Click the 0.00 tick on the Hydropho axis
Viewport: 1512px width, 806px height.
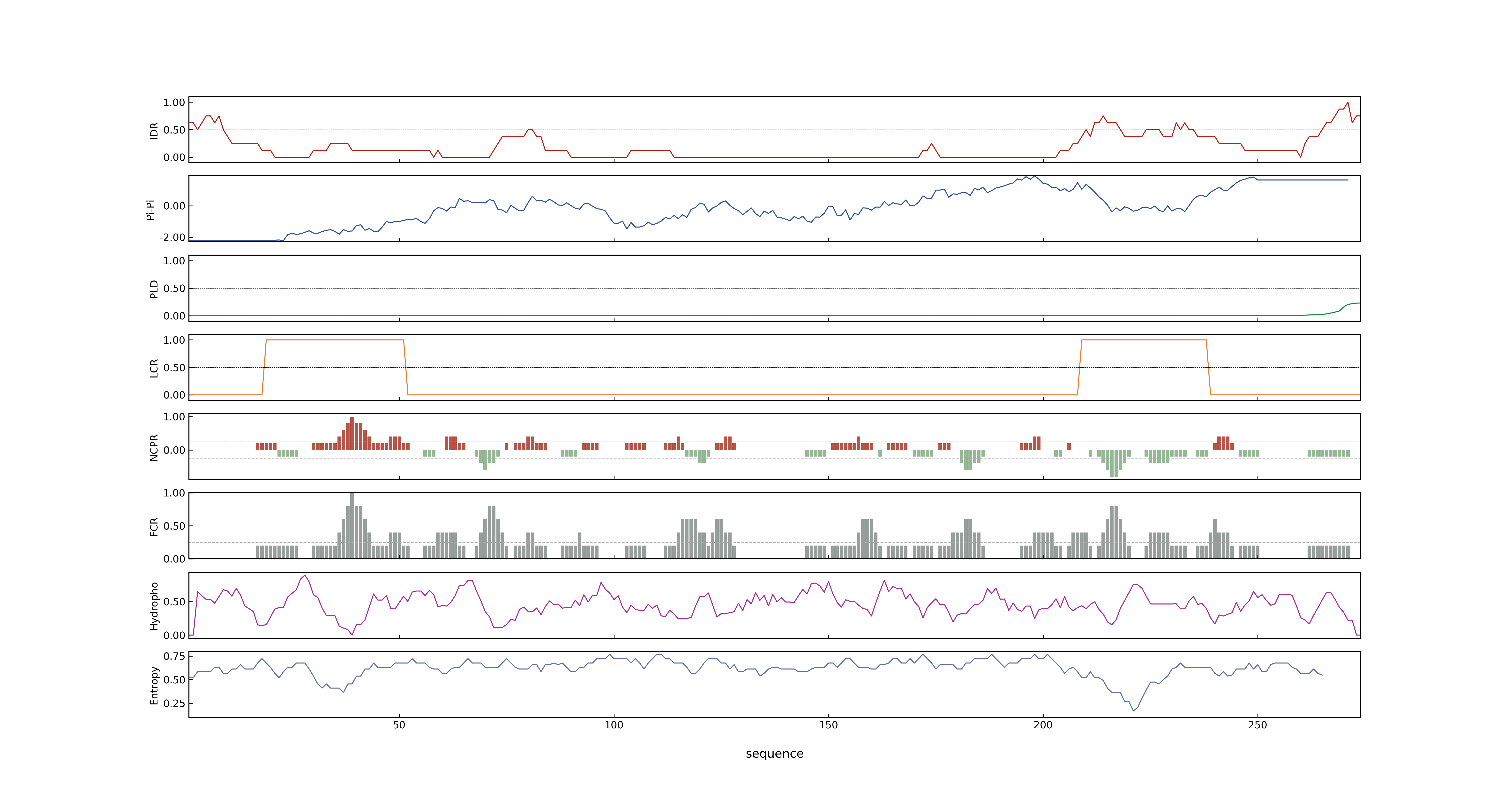174,635
